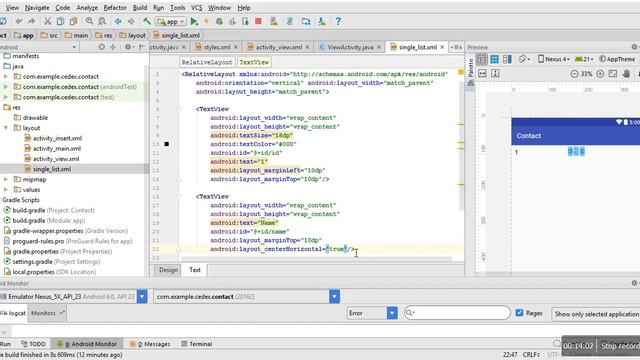Click the Zoom to Fit icon in Preview
This screenshot has width=640, height=360.
tap(613, 74)
